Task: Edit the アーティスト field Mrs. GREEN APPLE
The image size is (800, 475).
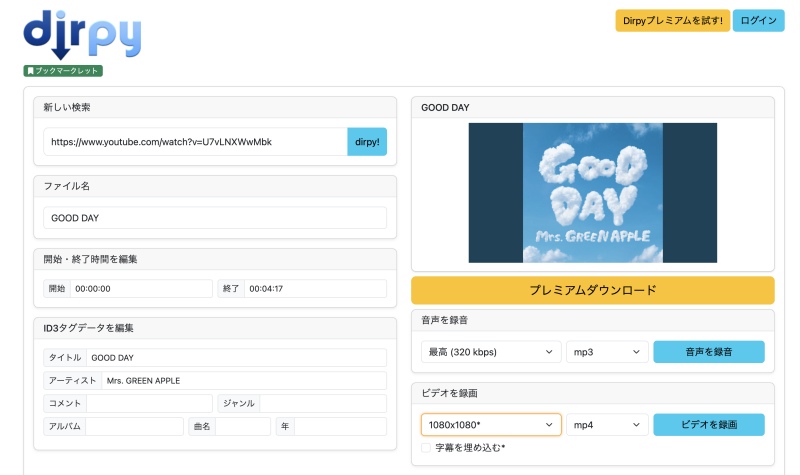Action: 244,381
